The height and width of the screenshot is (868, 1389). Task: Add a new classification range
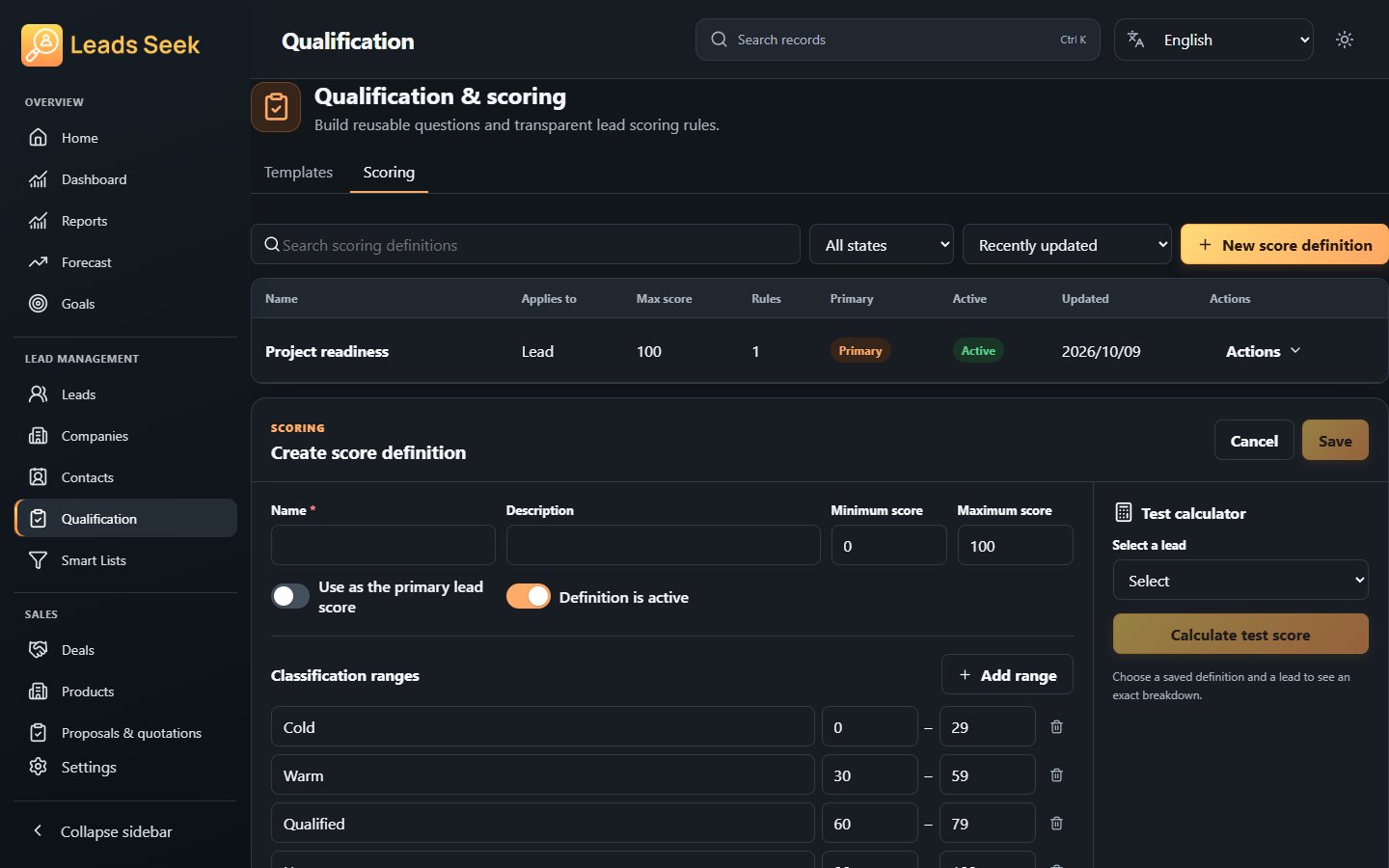(x=1007, y=675)
